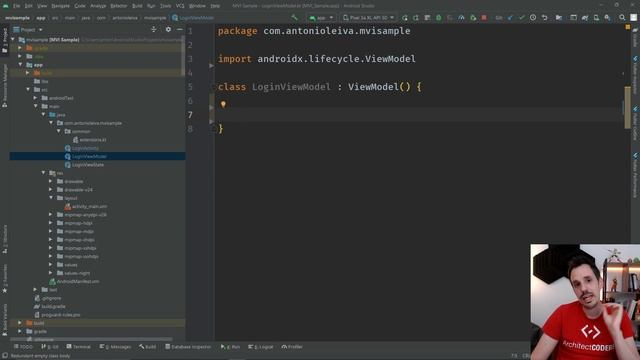Place cursor on editor line 7
Screen dimensions: 640x360
tap(420, 115)
